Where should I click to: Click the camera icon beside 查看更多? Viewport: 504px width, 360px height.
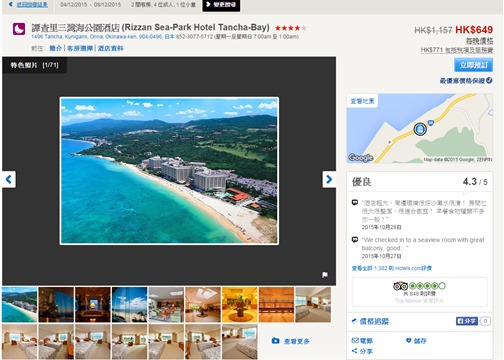(275, 341)
